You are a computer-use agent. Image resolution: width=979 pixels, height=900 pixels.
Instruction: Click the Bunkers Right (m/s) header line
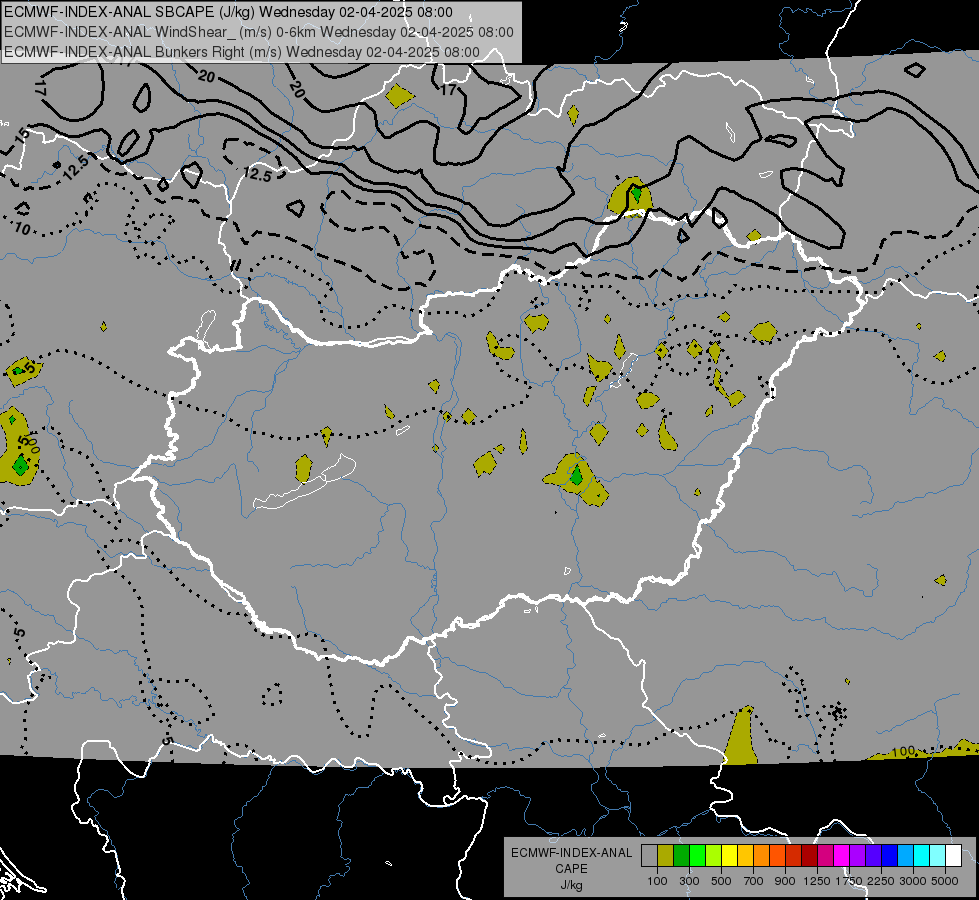[x=242, y=52]
